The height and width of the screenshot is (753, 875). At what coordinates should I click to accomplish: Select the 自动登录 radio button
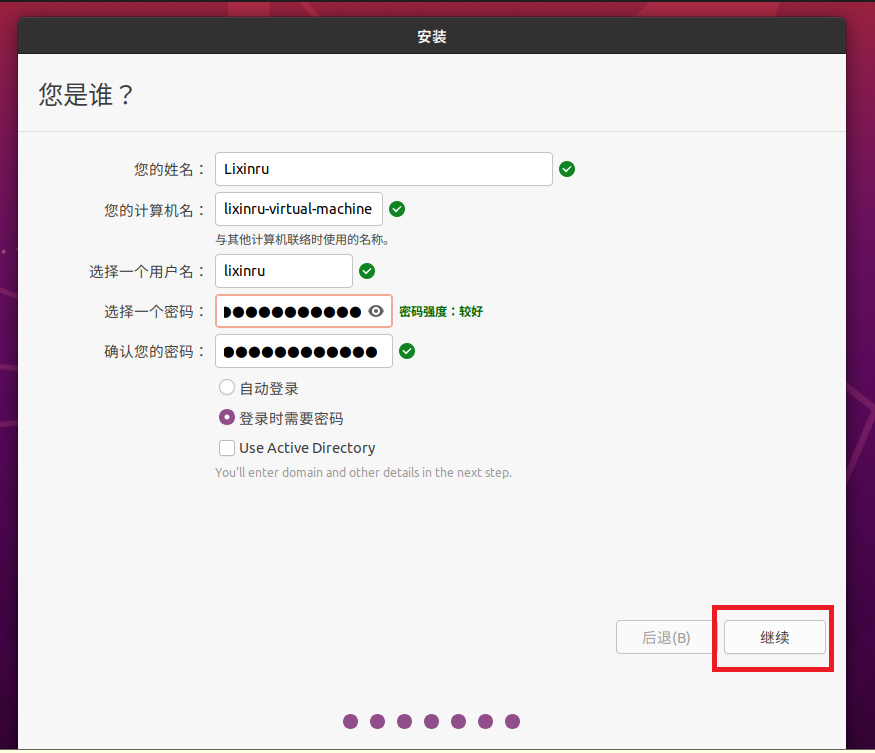[227, 388]
